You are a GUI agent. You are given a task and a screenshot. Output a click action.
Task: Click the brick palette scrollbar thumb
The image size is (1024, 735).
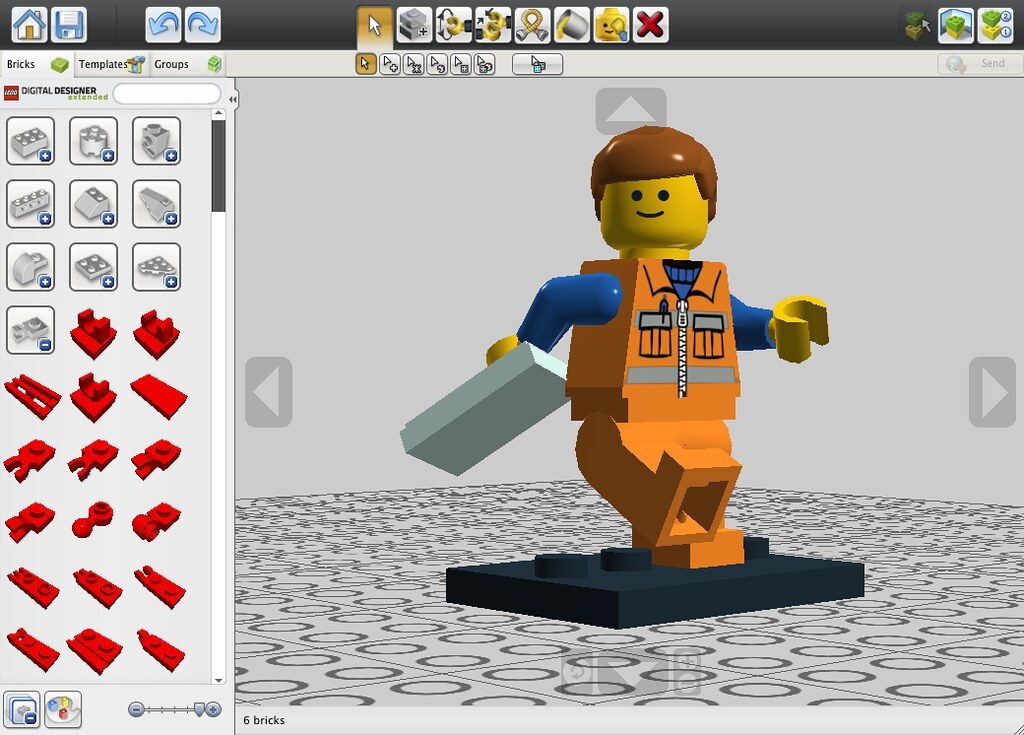pos(219,166)
